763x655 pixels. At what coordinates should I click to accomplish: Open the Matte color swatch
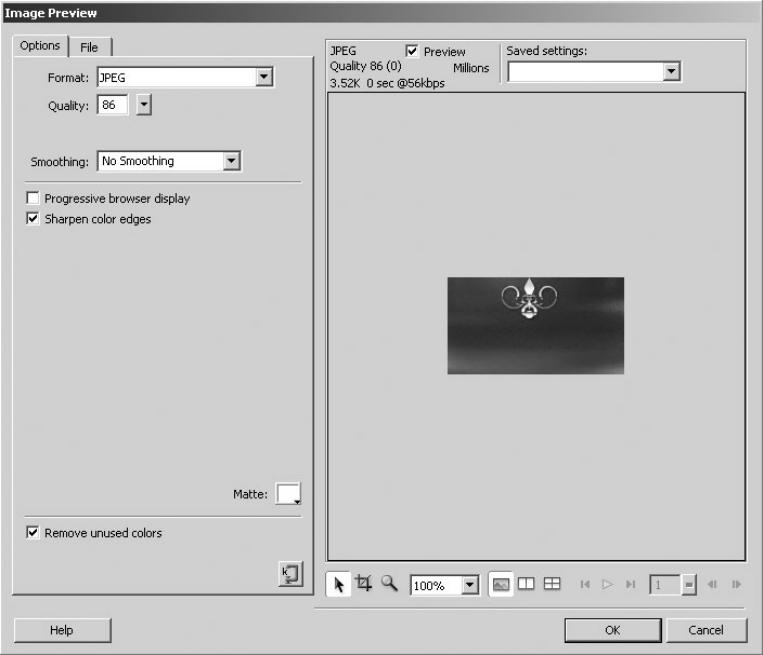288,494
